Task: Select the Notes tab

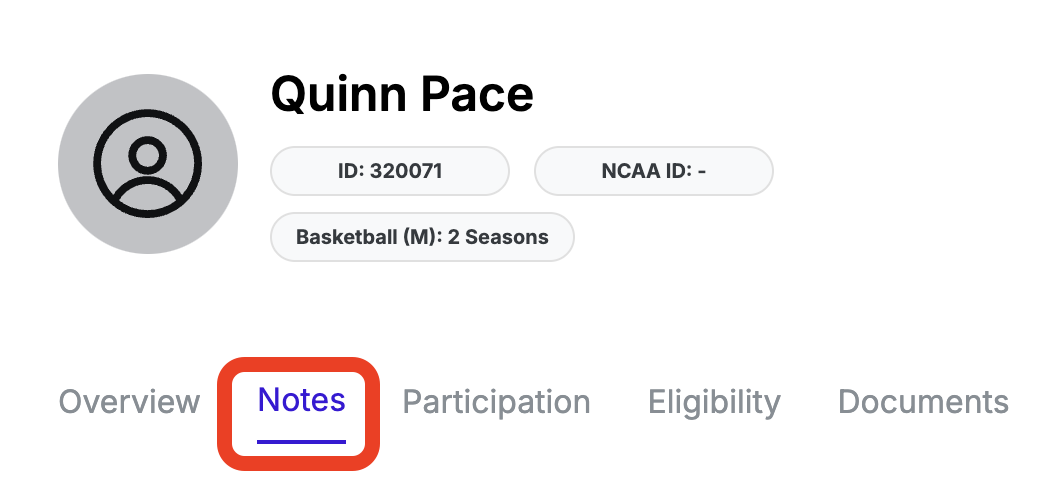Action: point(301,401)
